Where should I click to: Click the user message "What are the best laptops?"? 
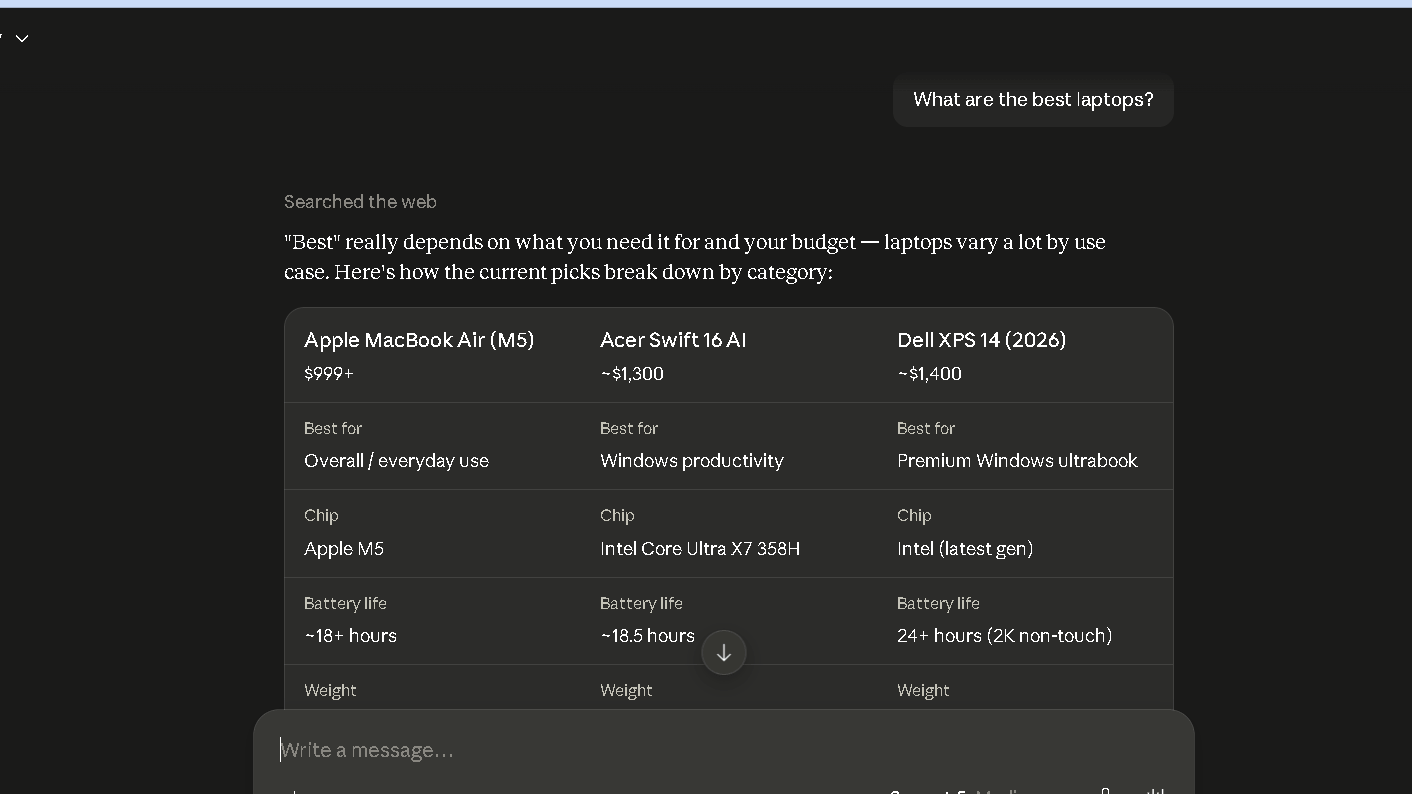1033,100
